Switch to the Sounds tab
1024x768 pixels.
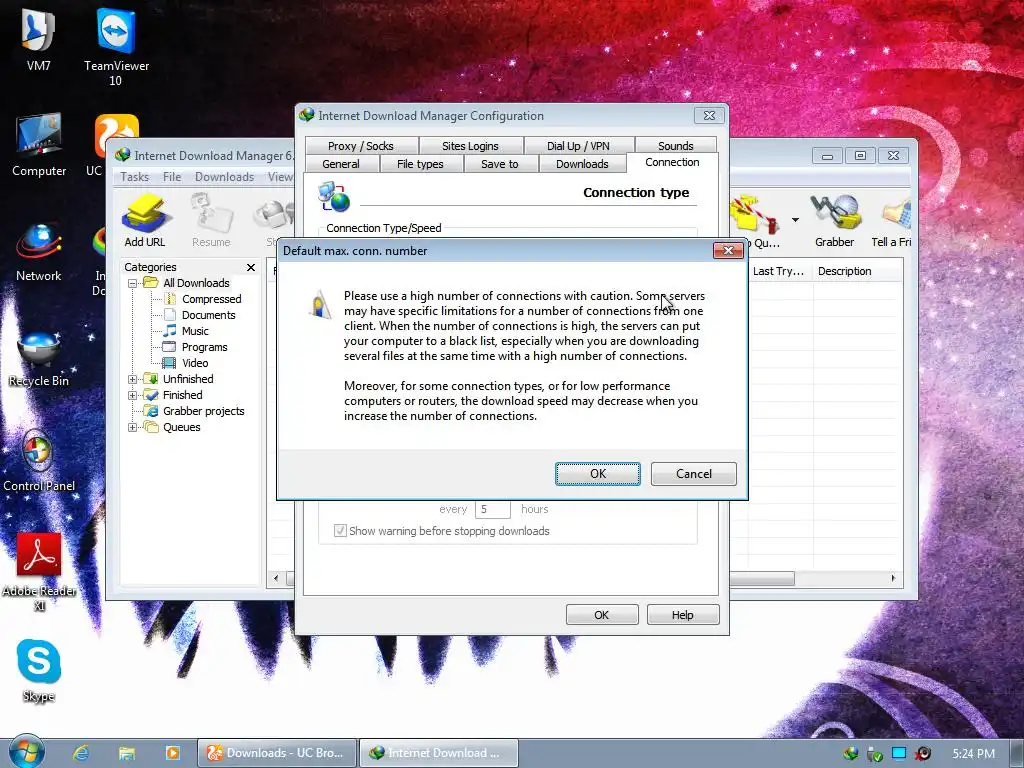(675, 146)
